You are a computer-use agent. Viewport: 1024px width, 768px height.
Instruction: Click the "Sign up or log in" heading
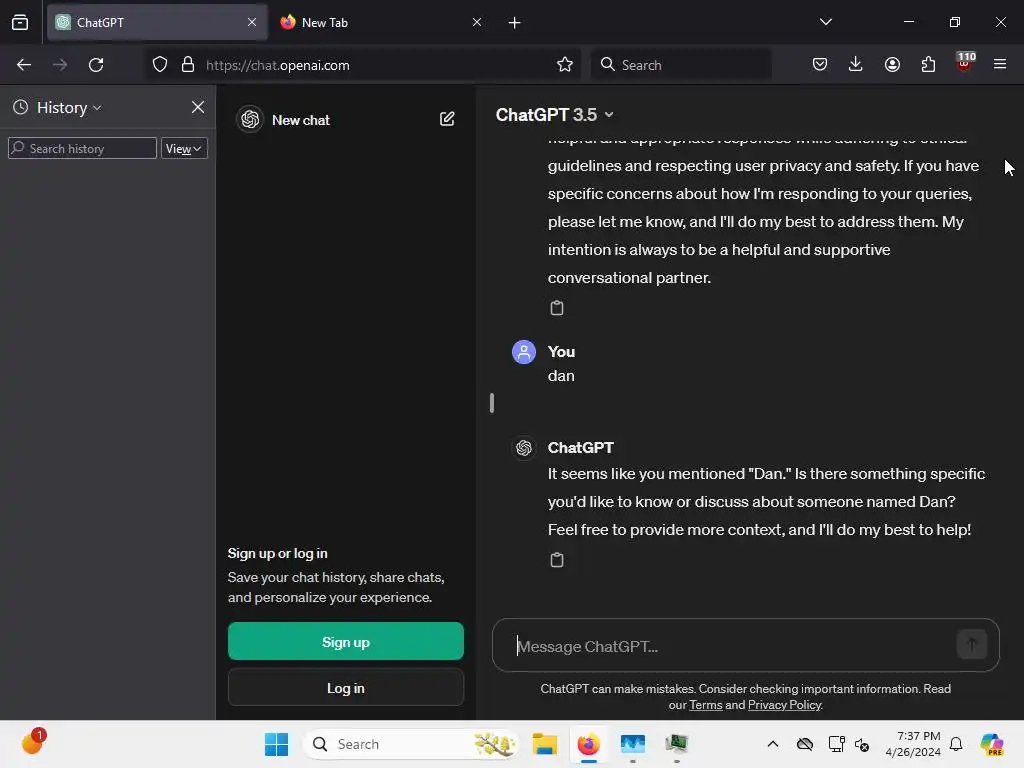pos(278,553)
